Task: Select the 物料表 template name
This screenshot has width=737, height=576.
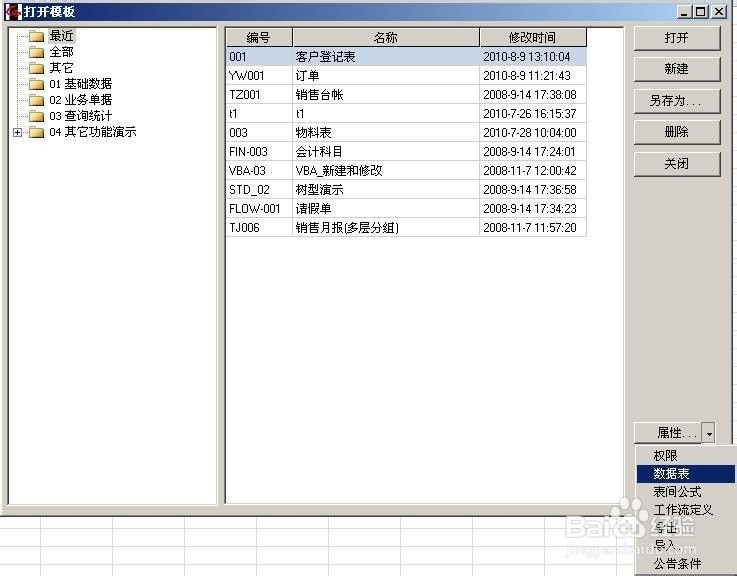Action: click(x=314, y=133)
